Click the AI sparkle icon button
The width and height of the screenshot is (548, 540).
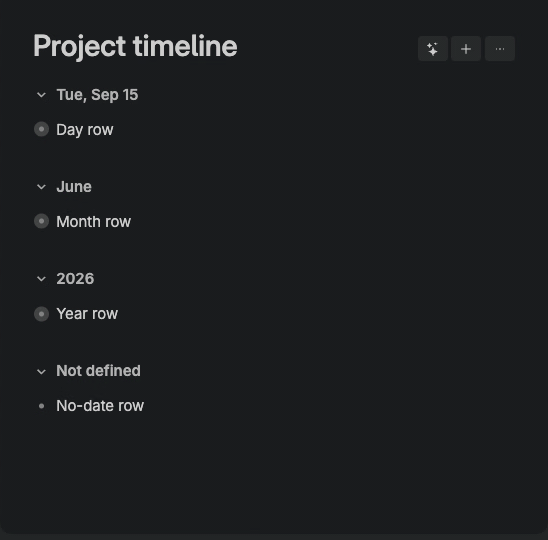pos(433,49)
